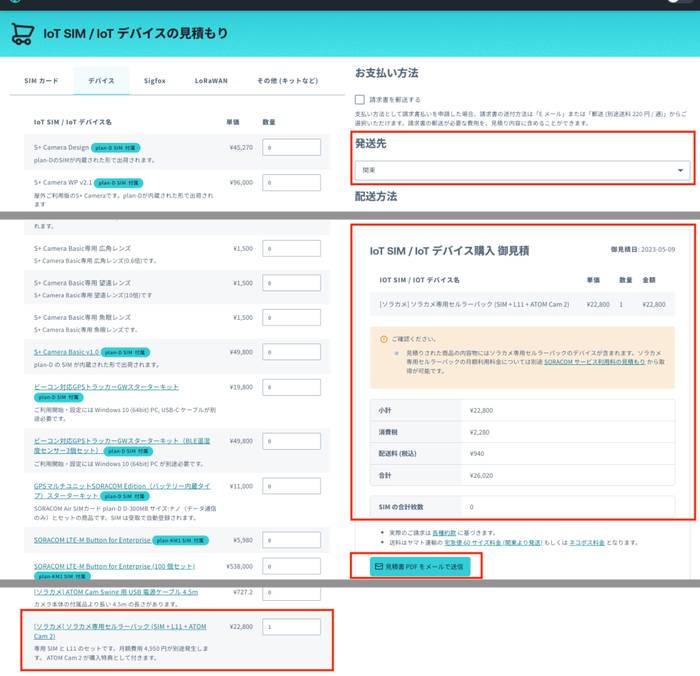Click quantity field for 魚眼レンズ row

(x=292, y=317)
